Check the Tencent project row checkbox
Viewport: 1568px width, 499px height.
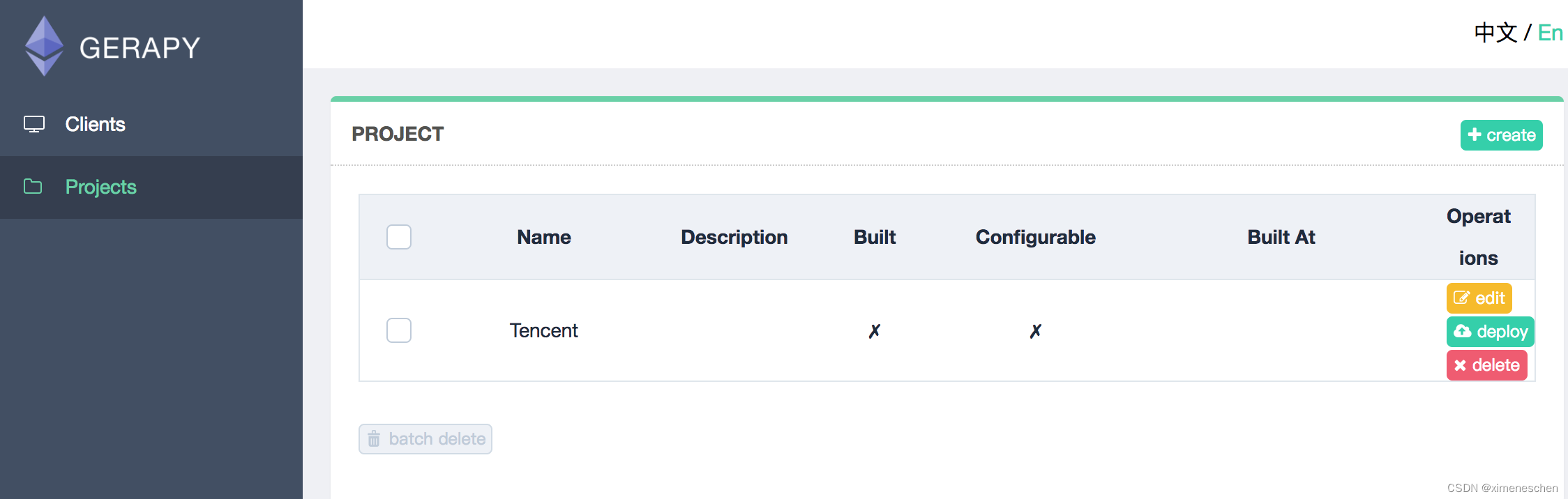click(x=399, y=330)
